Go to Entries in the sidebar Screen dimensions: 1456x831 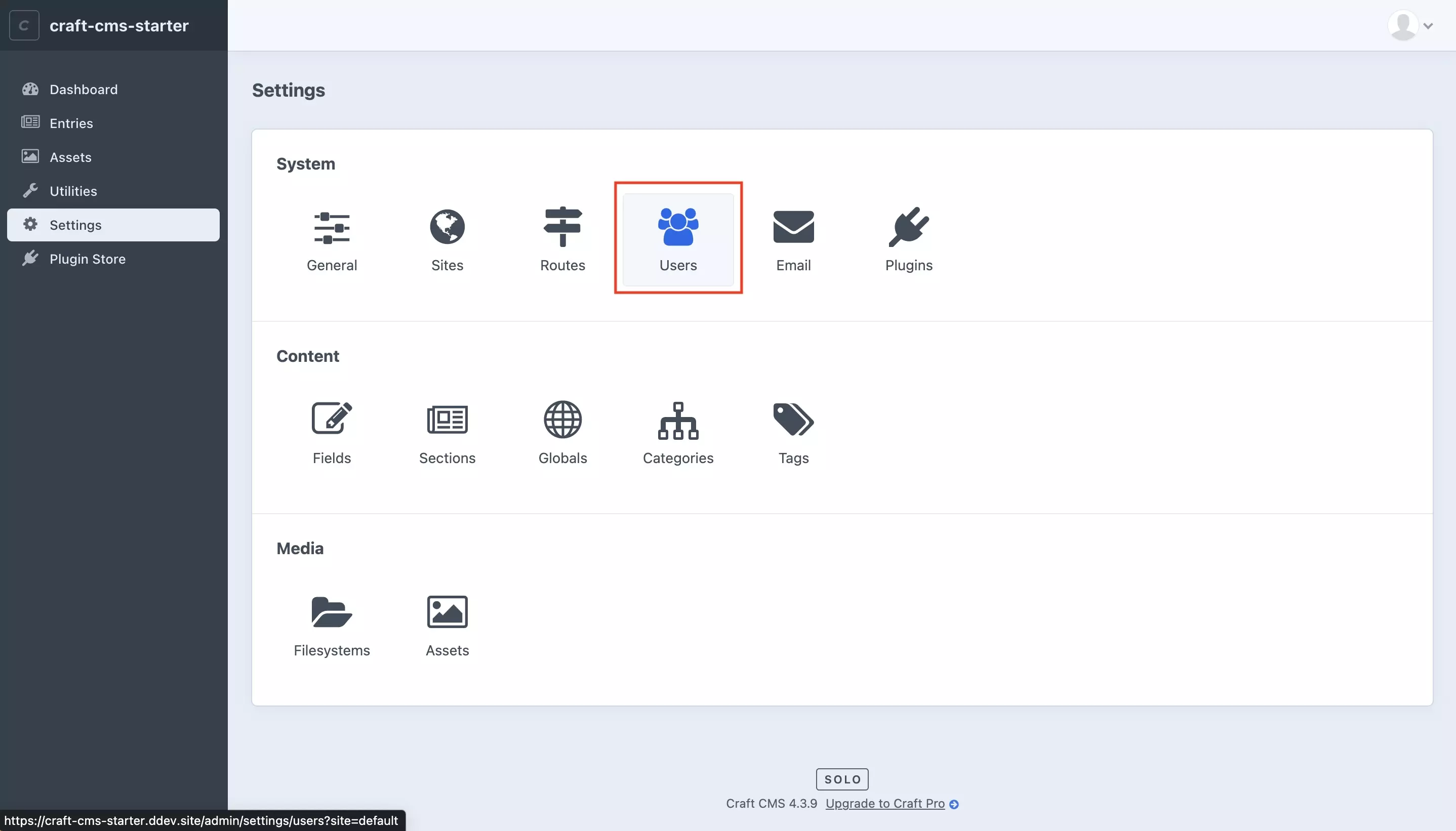click(113, 122)
